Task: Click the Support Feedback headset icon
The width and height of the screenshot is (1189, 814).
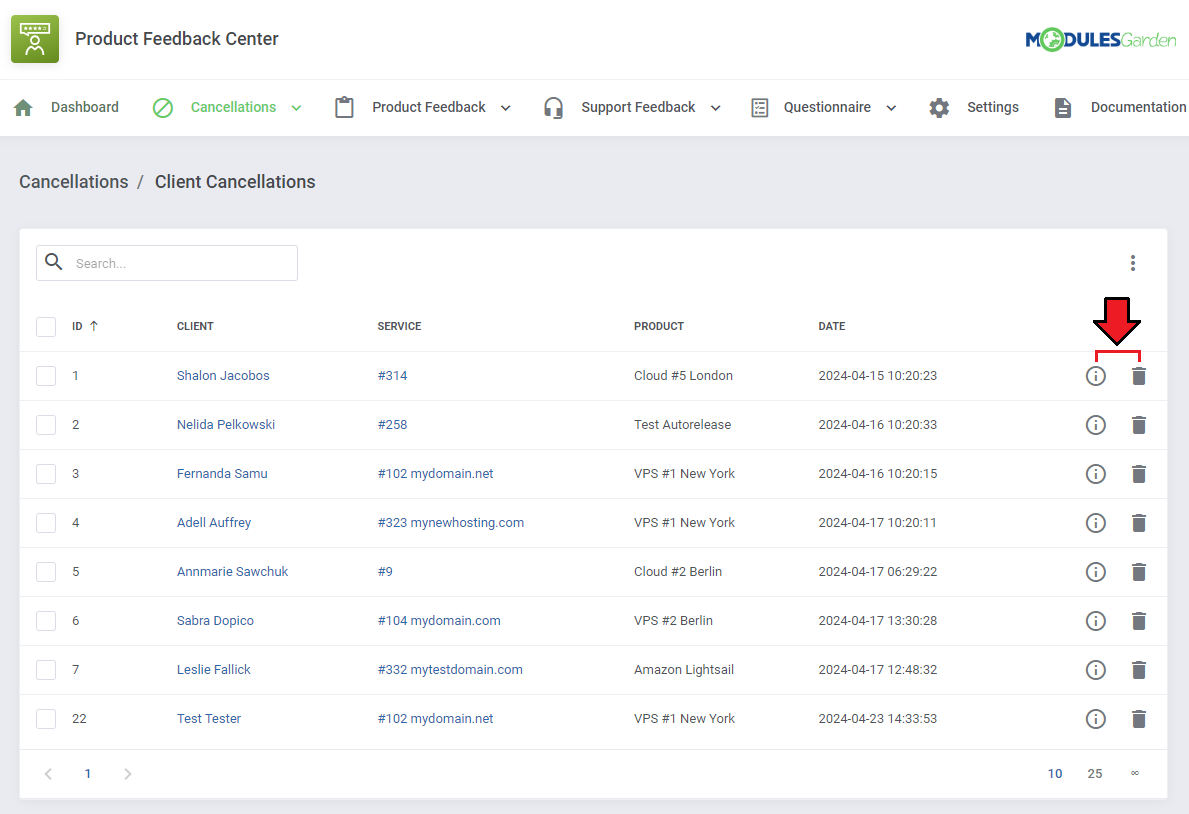Action: click(x=554, y=108)
